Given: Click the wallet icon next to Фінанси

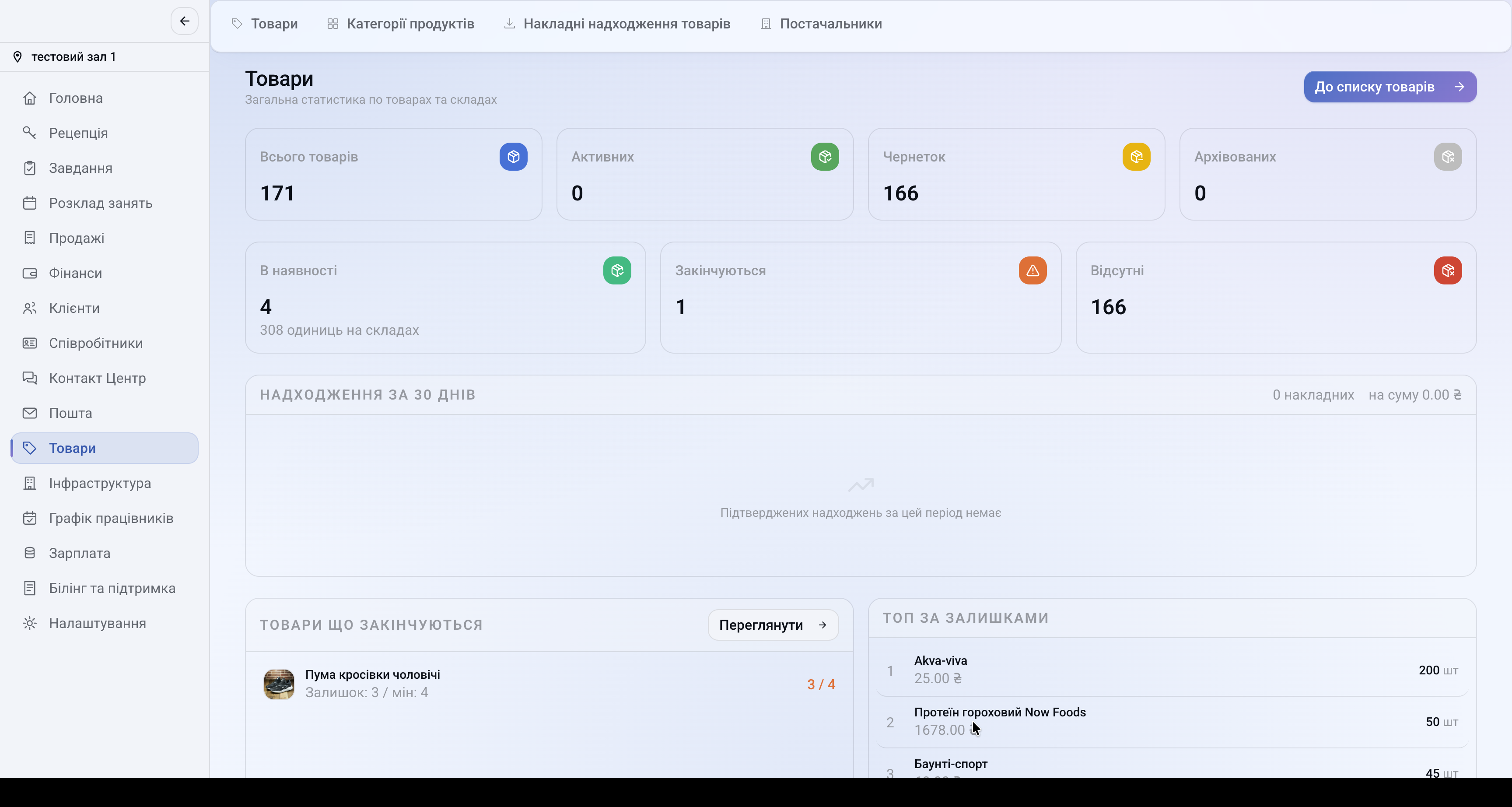Looking at the screenshot, I should point(30,273).
